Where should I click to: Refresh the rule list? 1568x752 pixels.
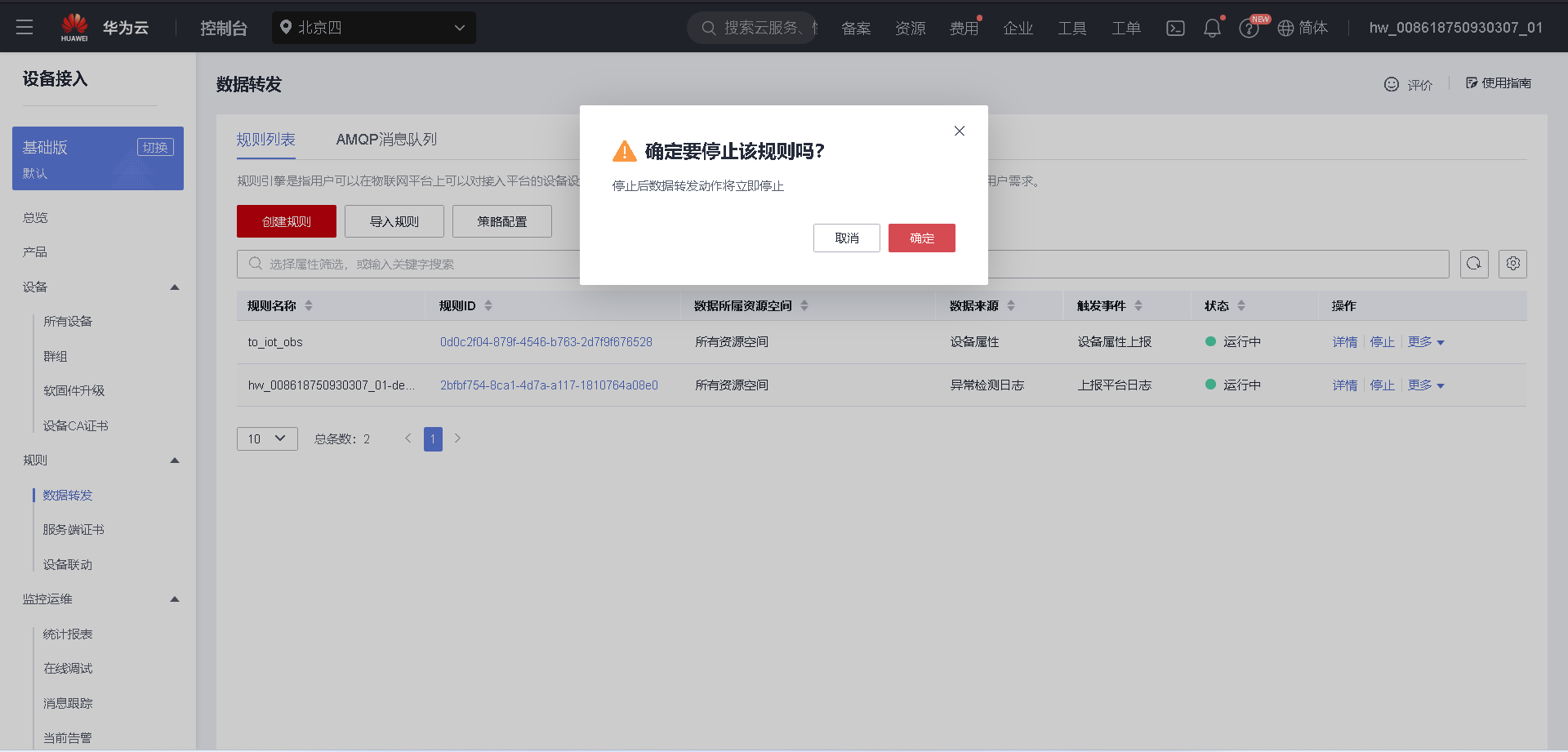pyautogui.click(x=1474, y=263)
